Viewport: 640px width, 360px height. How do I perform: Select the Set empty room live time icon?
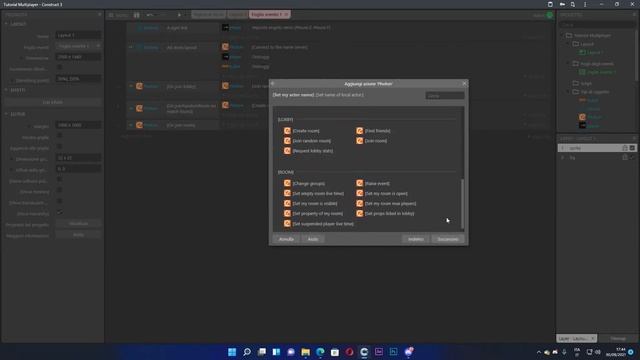287,193
